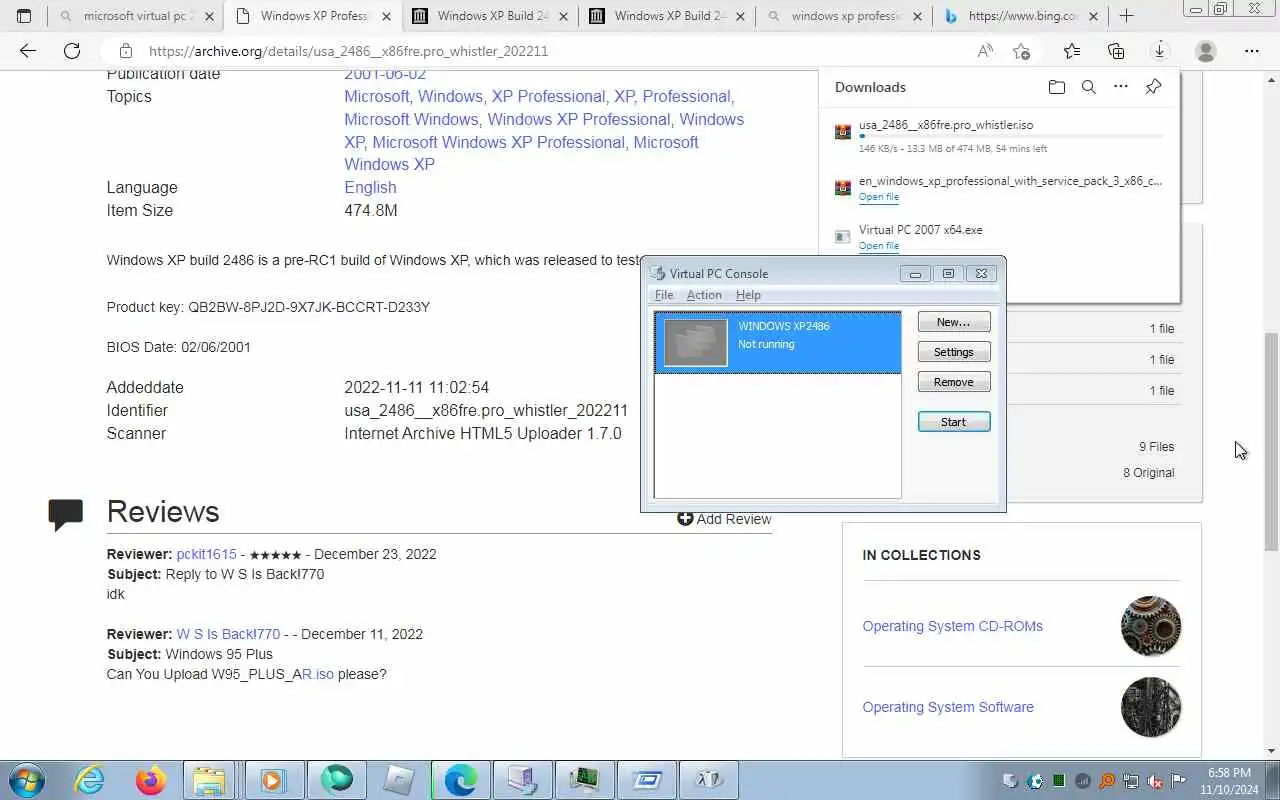Image resolution: width=1280 pixels, height=800 pixels.
Task: Click the 2001-06-02 publication date link
Action: (x=385, y=75)
